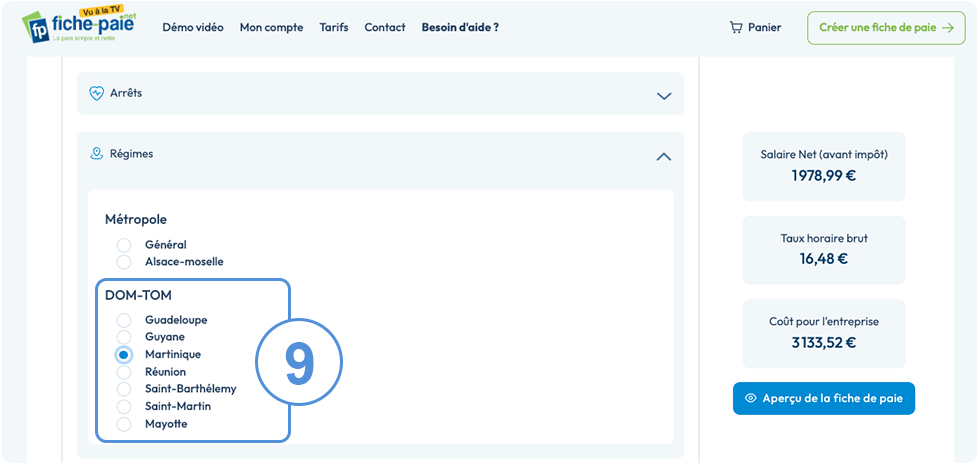Click the heart pulse Arrêts icon
The image size is (980, 466).
pyautogui.click(x=96, y=93)
